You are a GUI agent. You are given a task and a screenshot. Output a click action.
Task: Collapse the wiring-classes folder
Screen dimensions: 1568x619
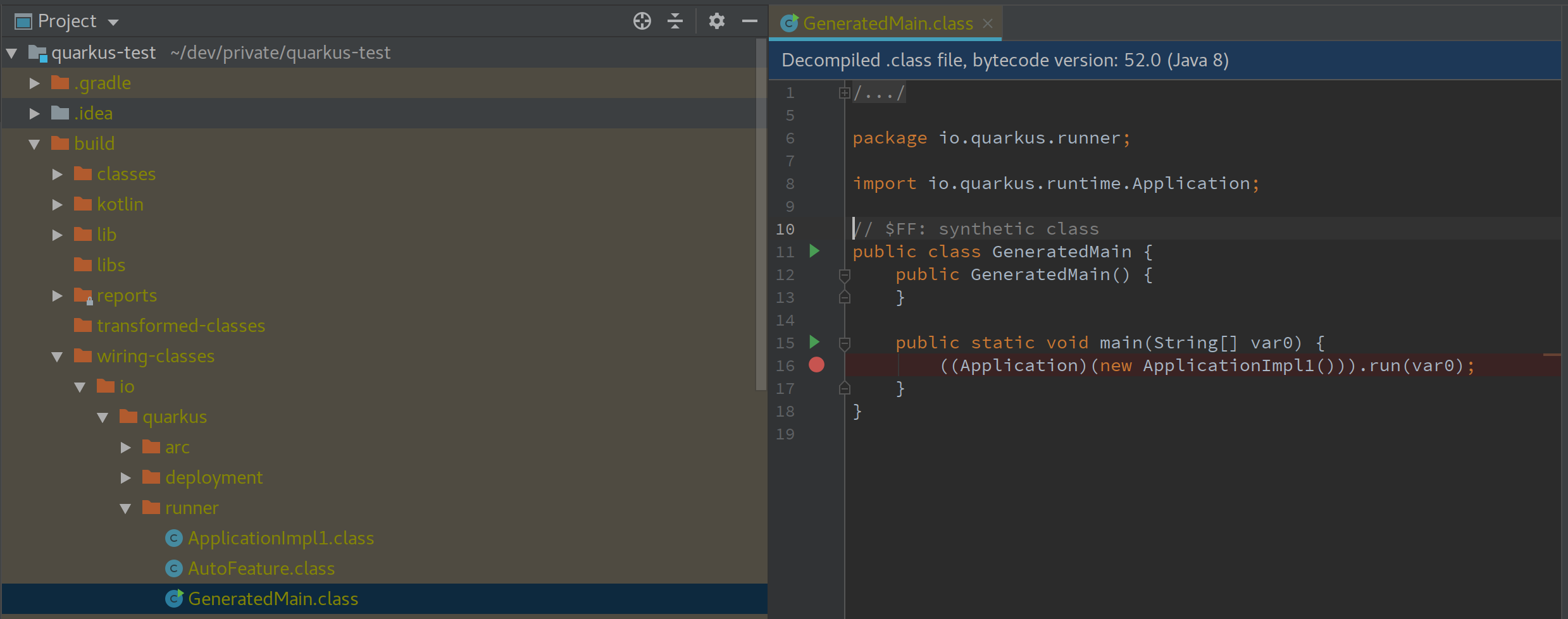click(x=58, y=357)
